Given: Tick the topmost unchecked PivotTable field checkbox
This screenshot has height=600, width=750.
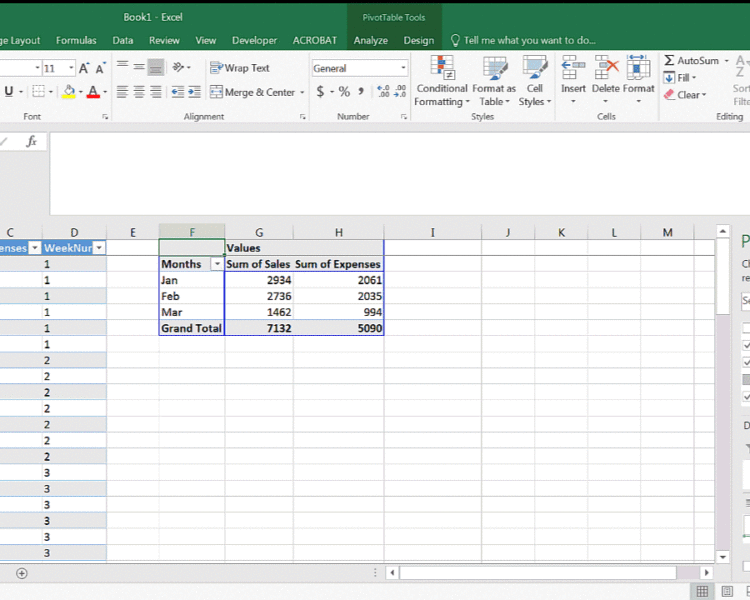Looking at the screenshot, I should coord(746,329).
